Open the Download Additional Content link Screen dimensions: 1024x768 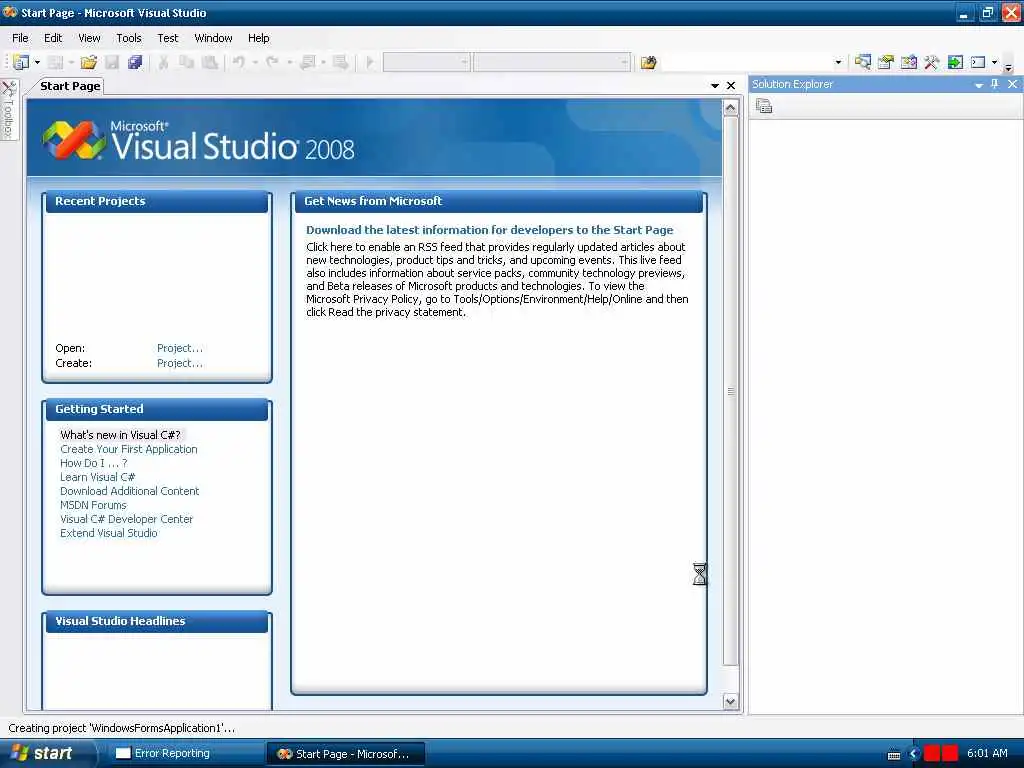[x=129, y=491]
